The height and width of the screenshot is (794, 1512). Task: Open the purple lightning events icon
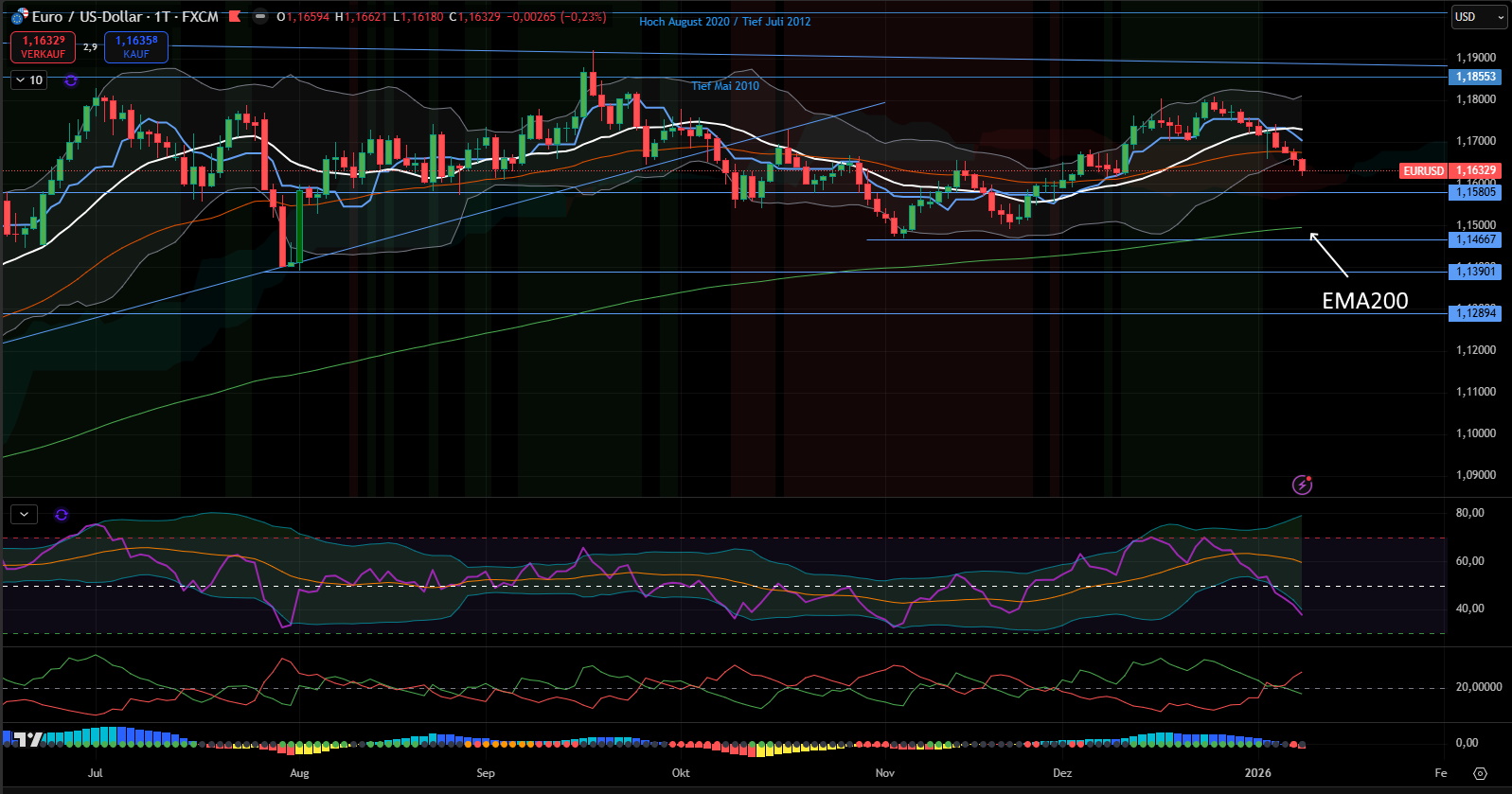coord(1302,485)
